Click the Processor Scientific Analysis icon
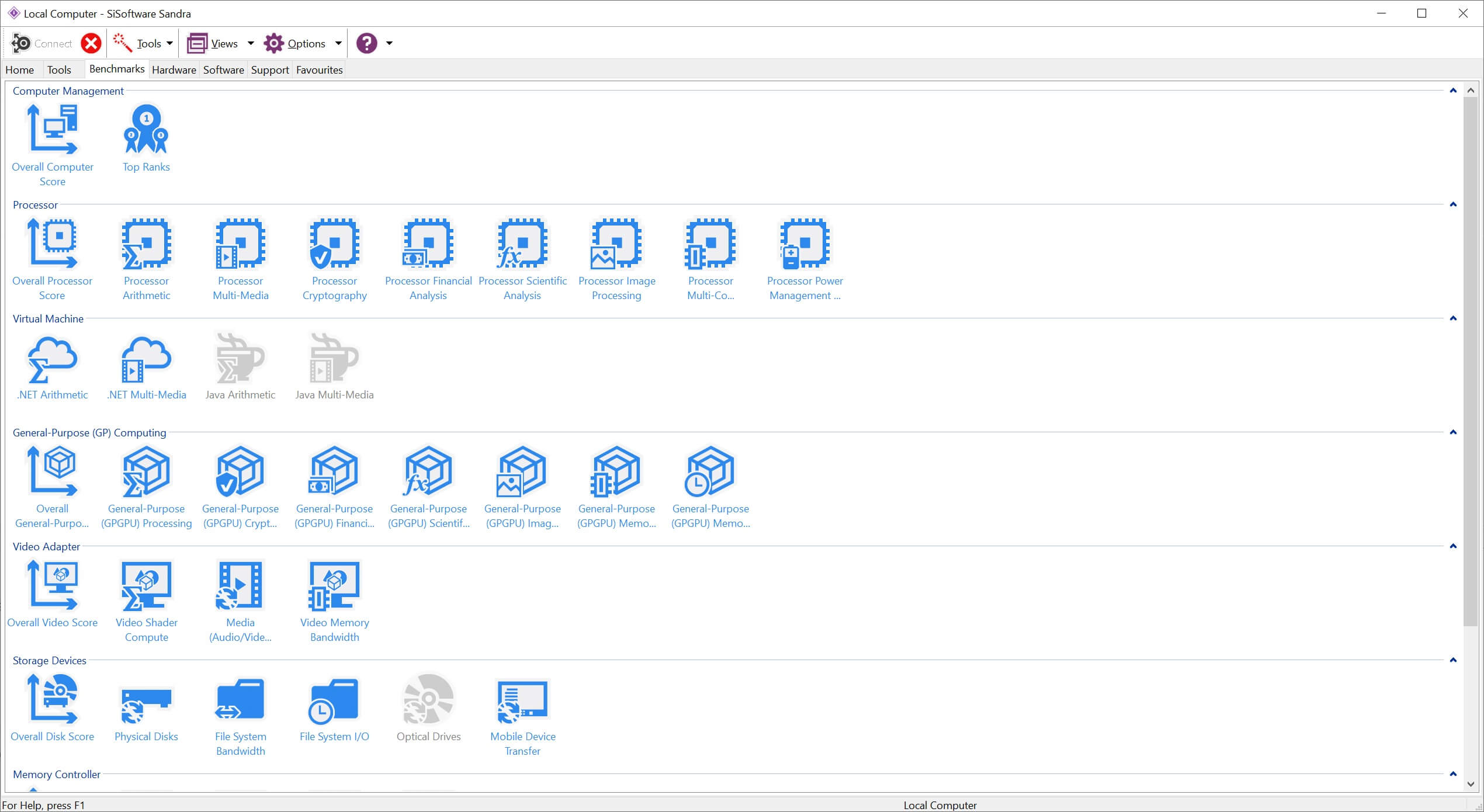 (x=522, y=244)
